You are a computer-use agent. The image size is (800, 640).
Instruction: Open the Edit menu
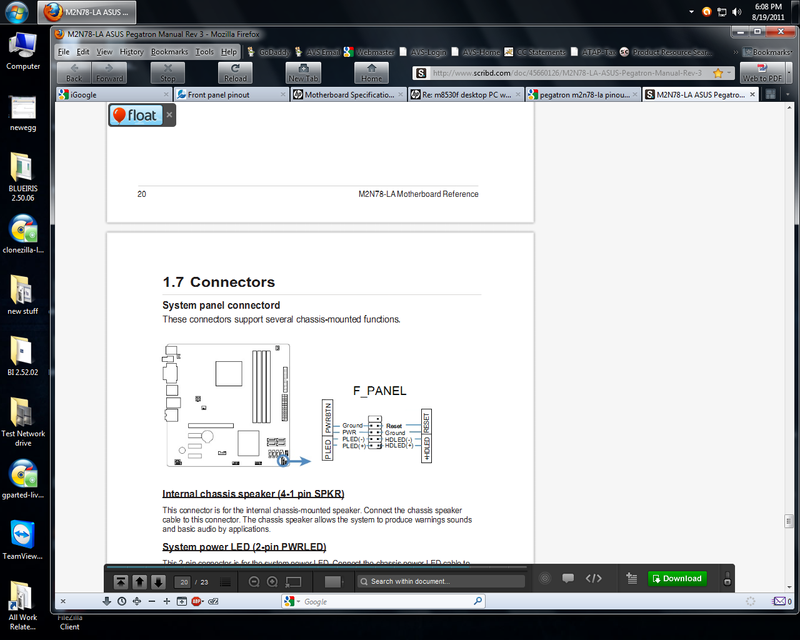(x=83, y=52)
